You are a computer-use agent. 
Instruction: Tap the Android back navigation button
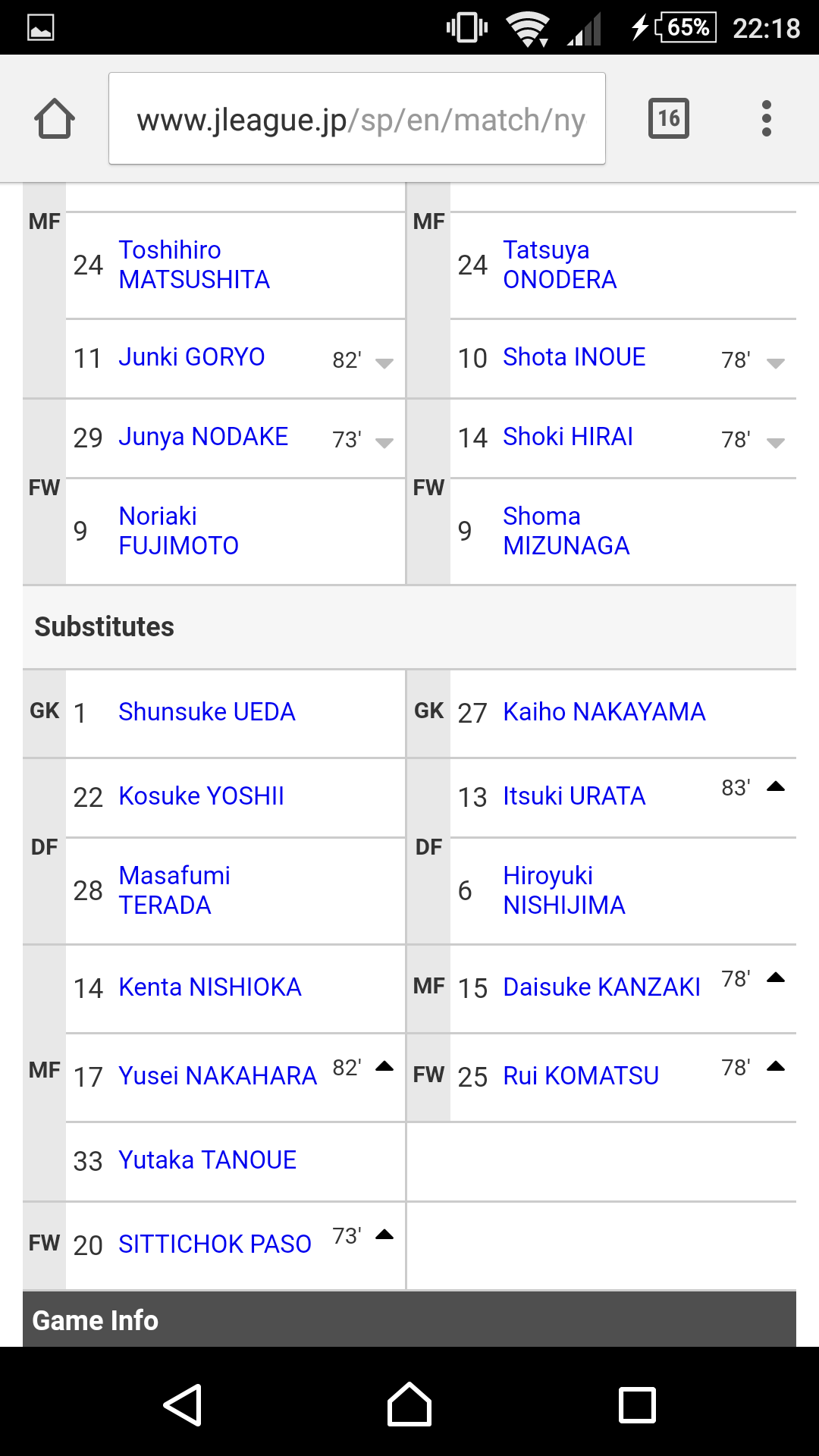coord(183,1405)
